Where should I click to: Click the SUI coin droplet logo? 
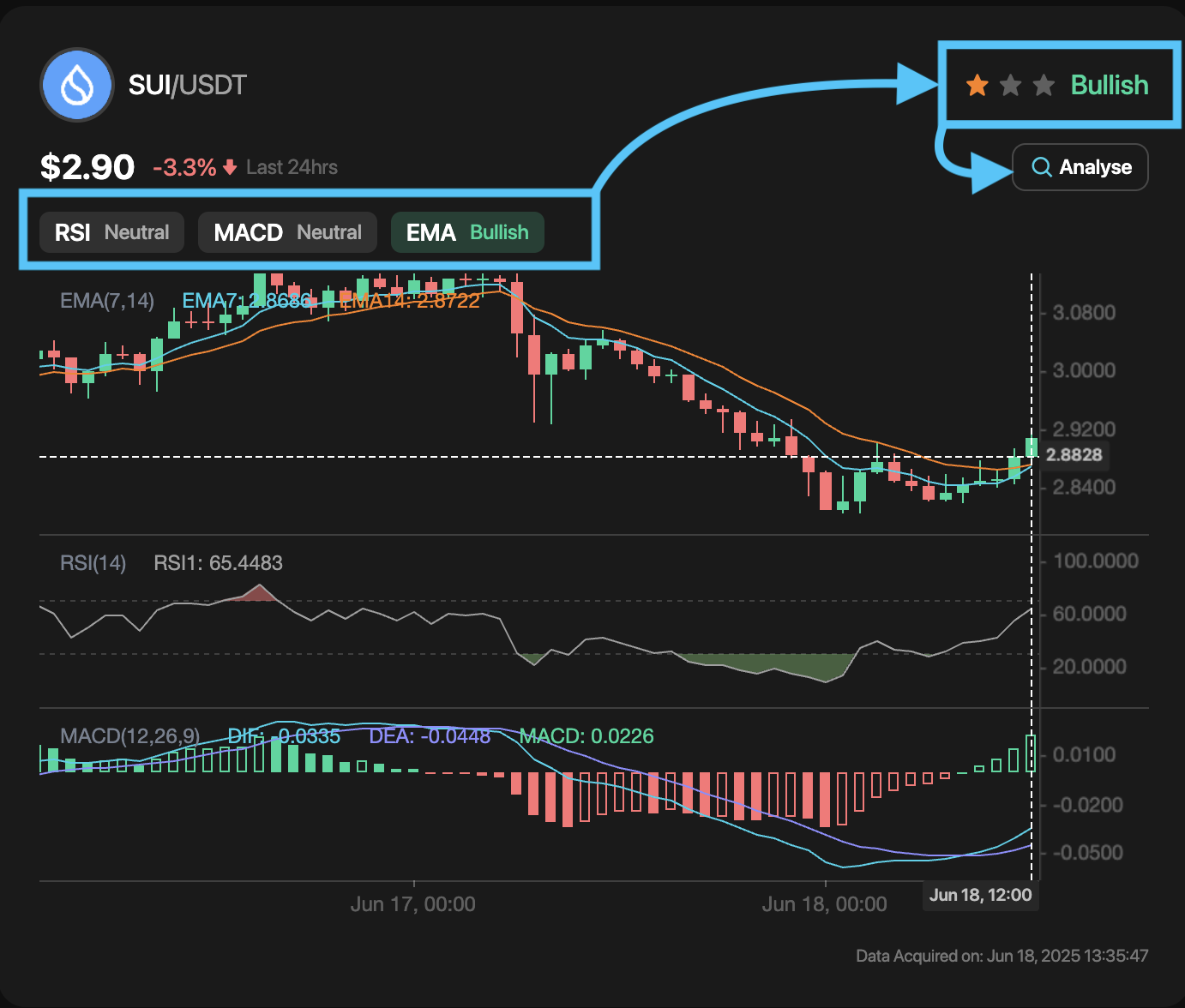point(77,85)
